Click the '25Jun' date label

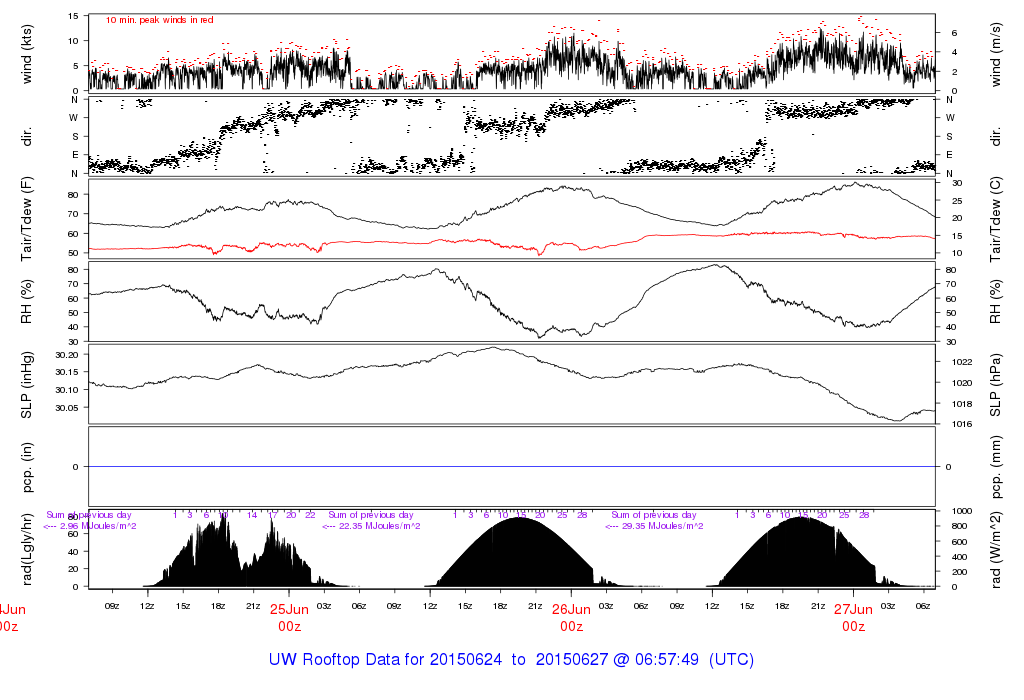click(289, 609)
